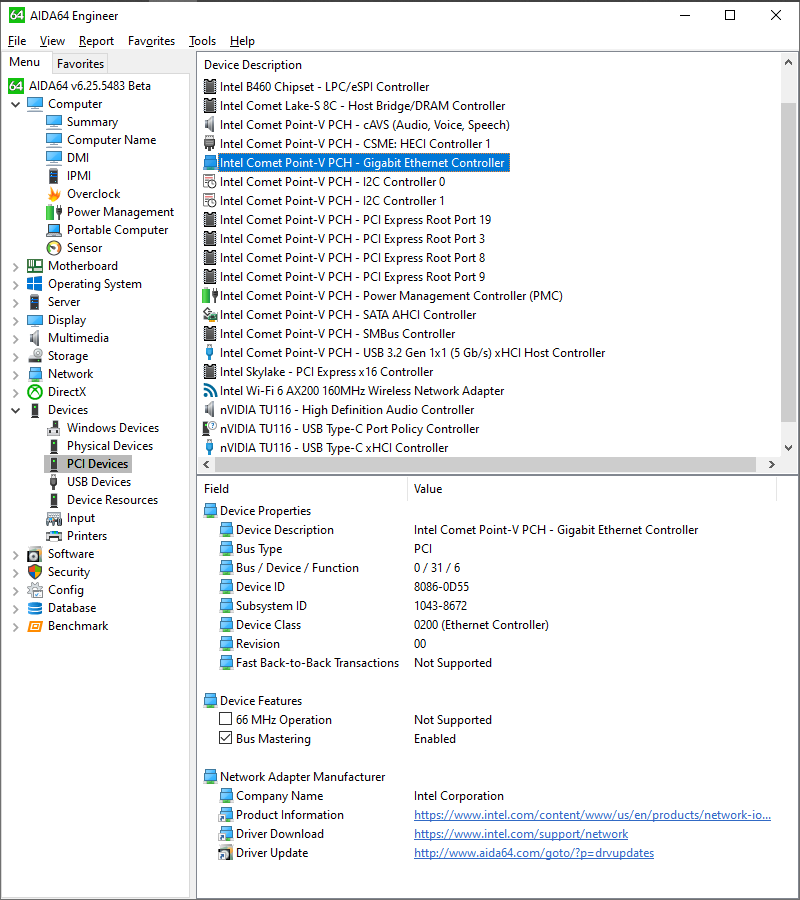Expand the Display tree node
The height and width of the screenshot is (900, 800).
pos(15,320)
